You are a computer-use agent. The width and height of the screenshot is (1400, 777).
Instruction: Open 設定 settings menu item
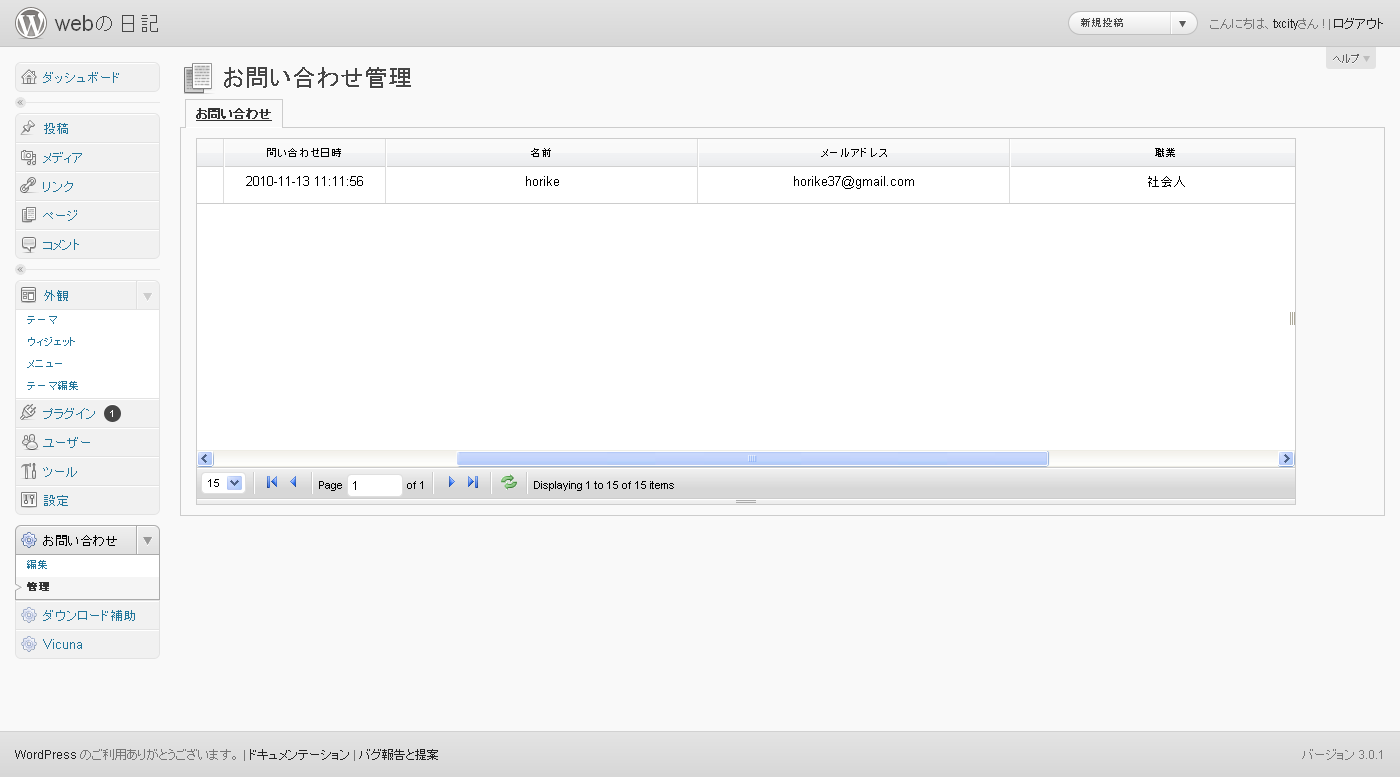point(56,500)
